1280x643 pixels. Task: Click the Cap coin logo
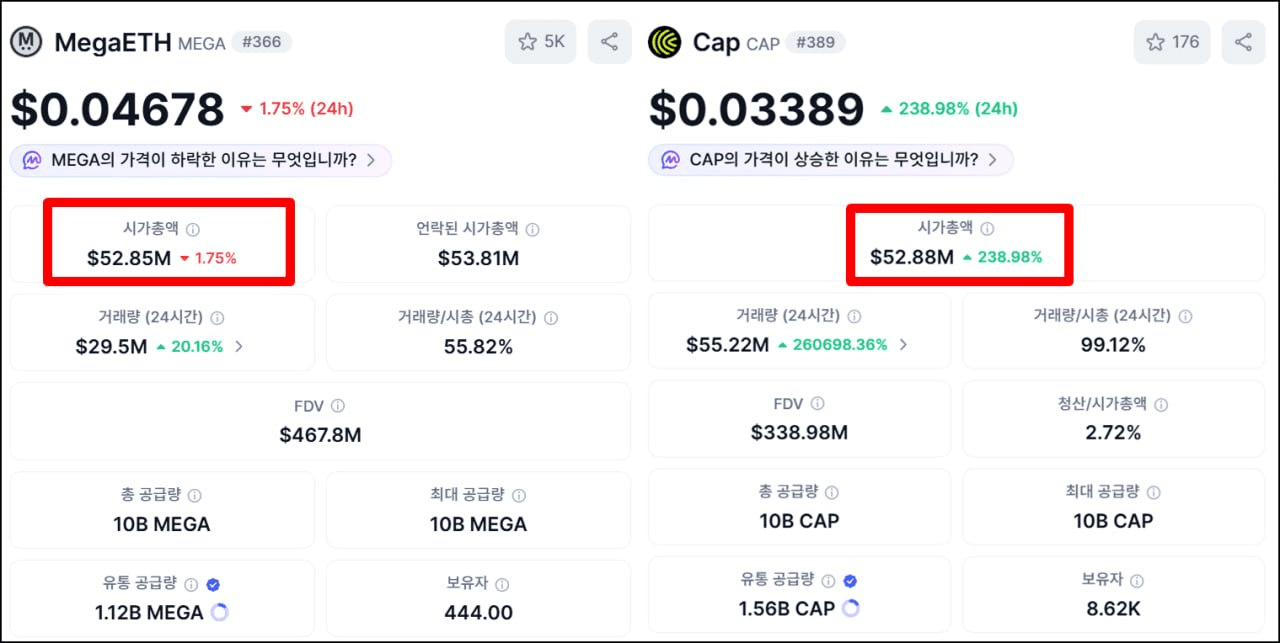pos(664,42)
